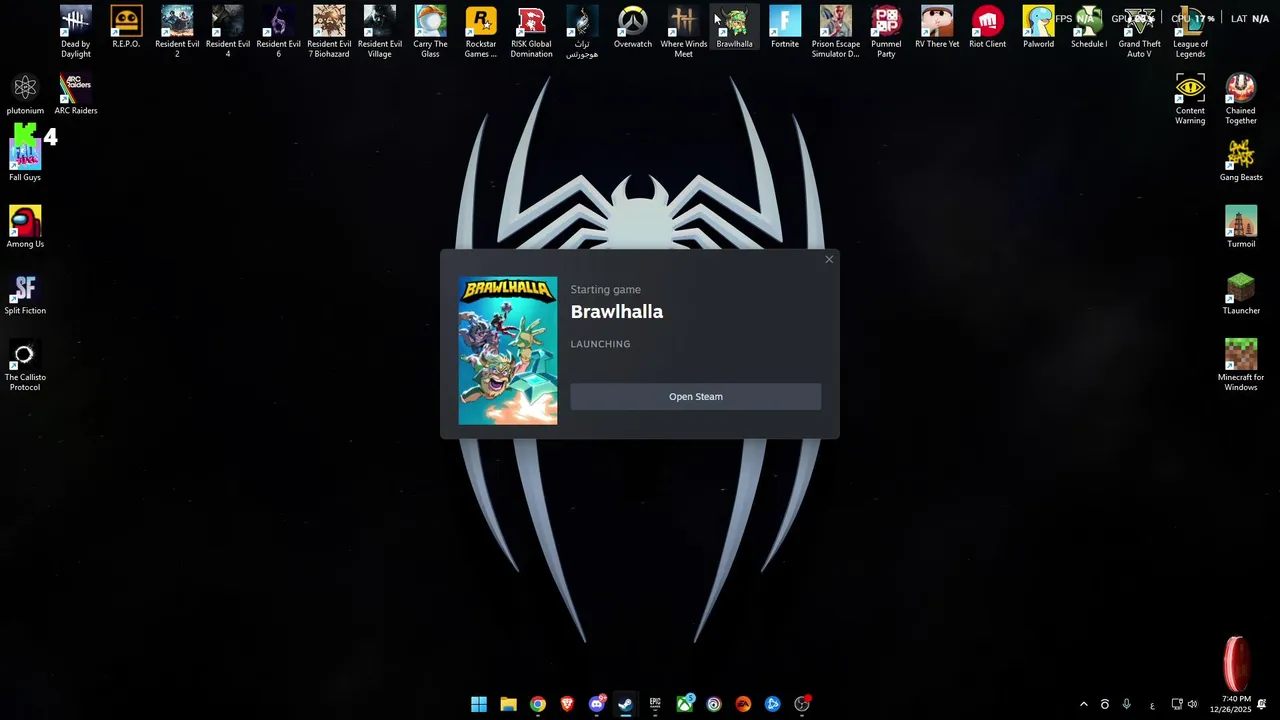
Task: Select the plutonium desktop icon
Action: 25,95
